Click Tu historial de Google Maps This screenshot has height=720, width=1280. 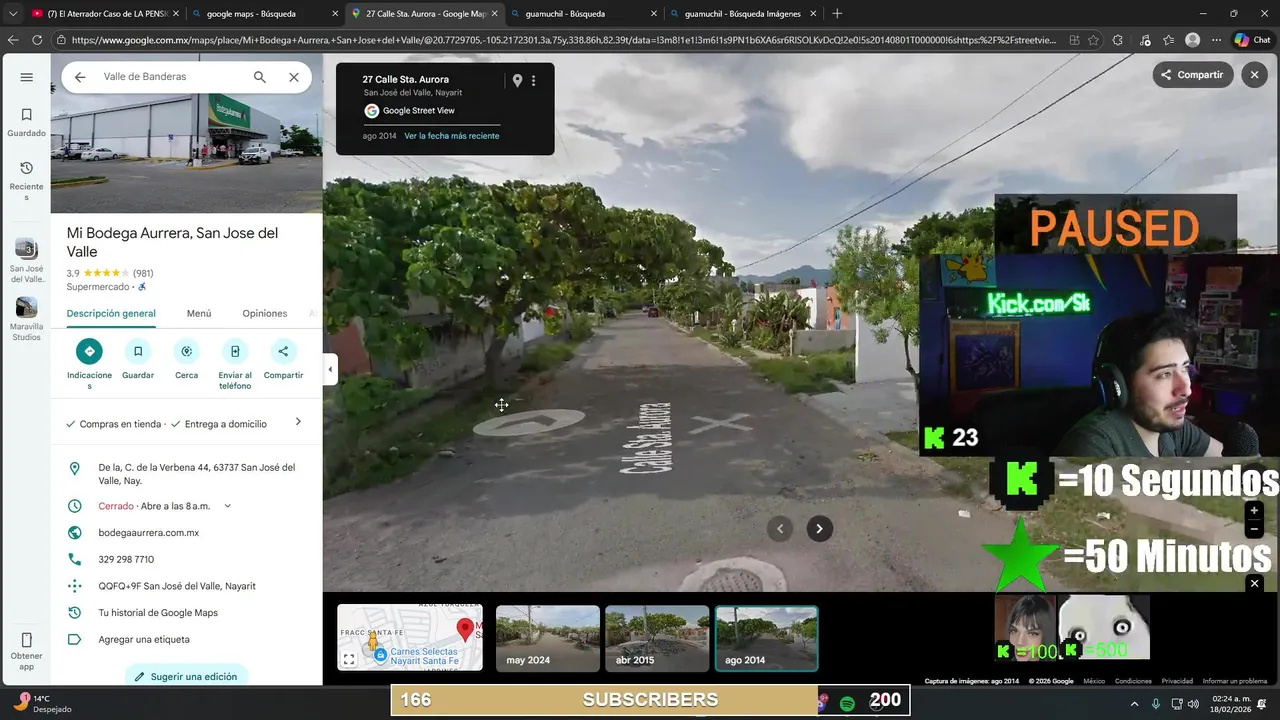[158, 613]
